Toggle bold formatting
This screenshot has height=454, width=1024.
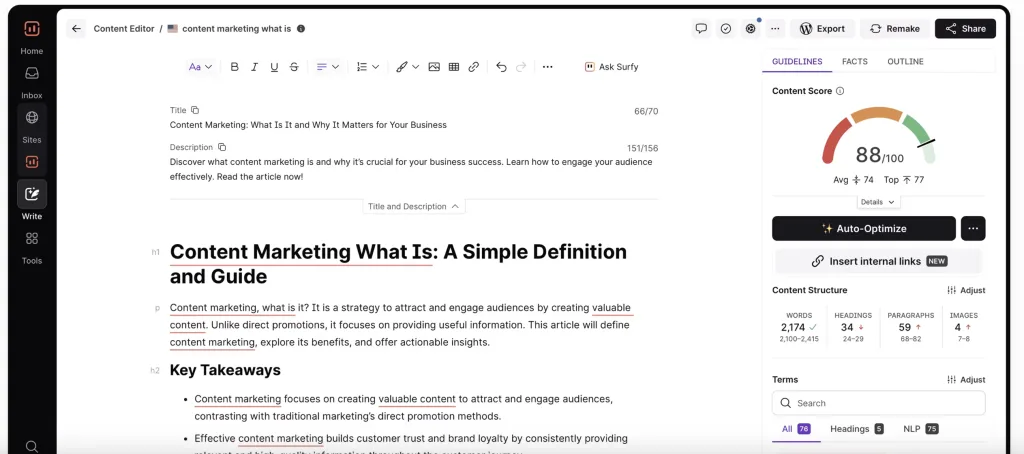point(235,67)
